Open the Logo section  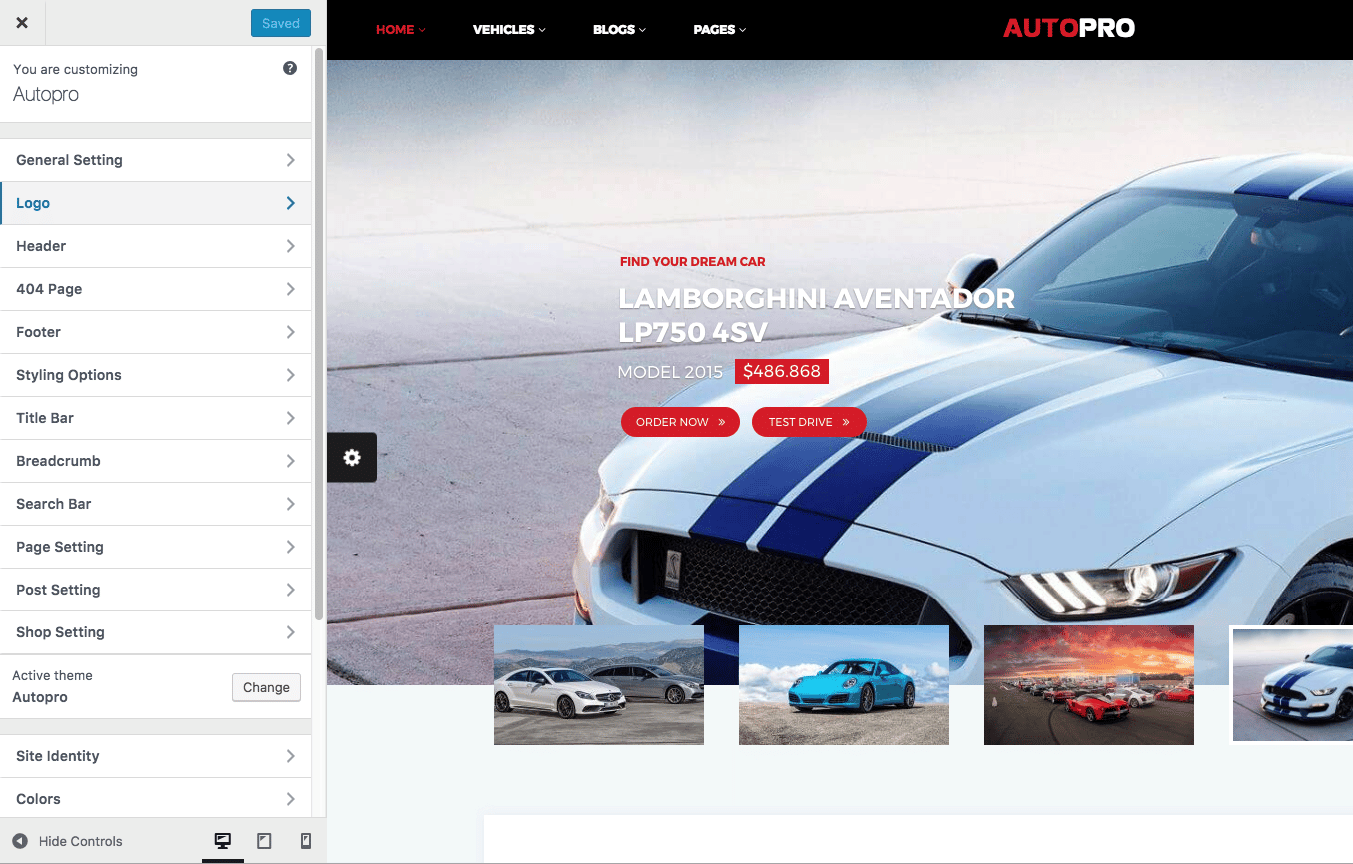pos(156,203)
